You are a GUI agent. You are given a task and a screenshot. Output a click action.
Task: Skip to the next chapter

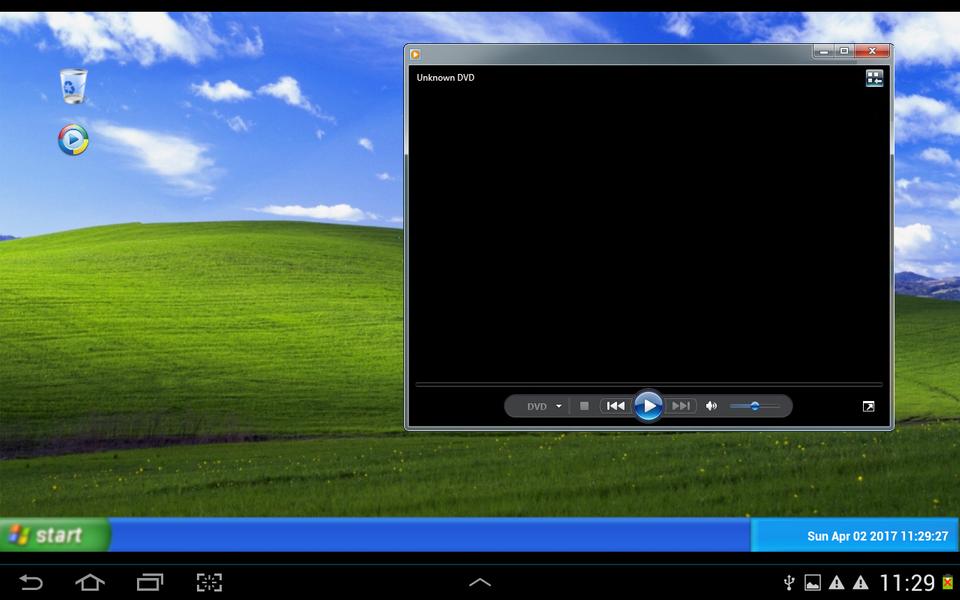pyautogui.click(x=680, y=406)
